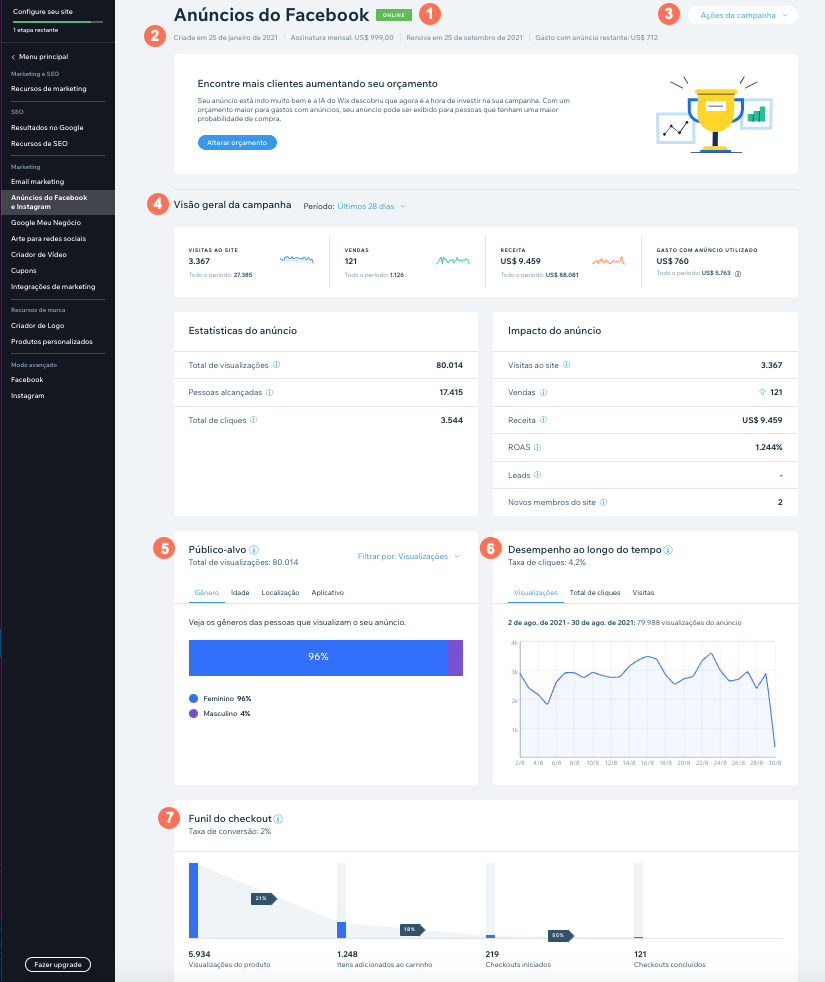
Task: Click info icon beside Desempenho ao longo do tempo
Action: (x=668, y=550)
